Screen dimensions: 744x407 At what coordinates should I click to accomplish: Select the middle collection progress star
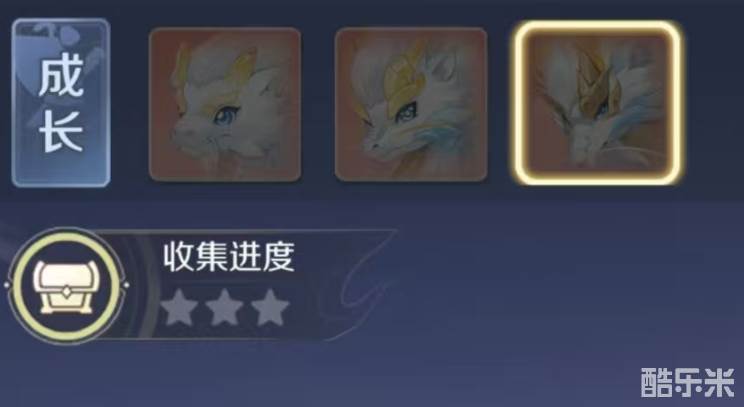tap(225, 308)
